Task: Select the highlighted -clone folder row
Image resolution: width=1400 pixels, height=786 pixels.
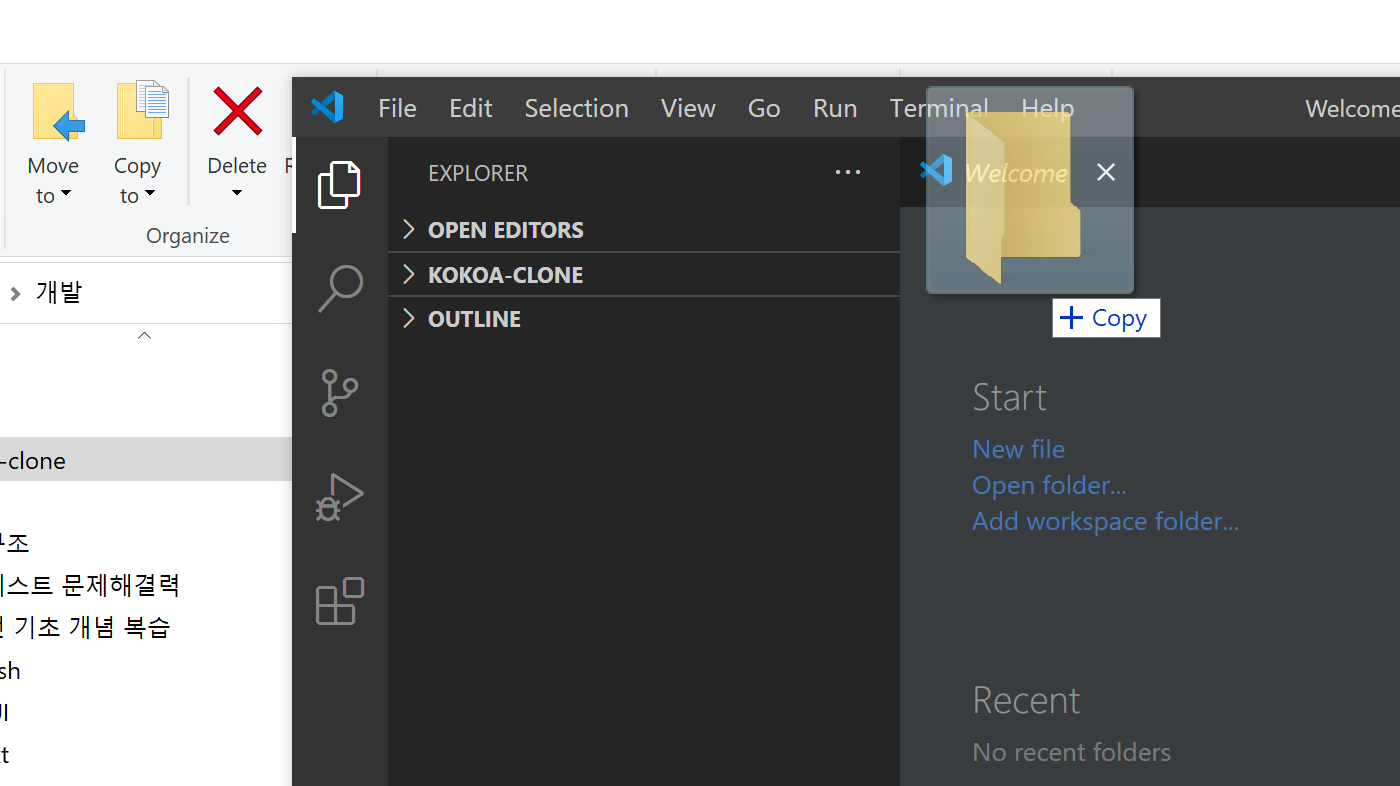Action: coord(146,460)
